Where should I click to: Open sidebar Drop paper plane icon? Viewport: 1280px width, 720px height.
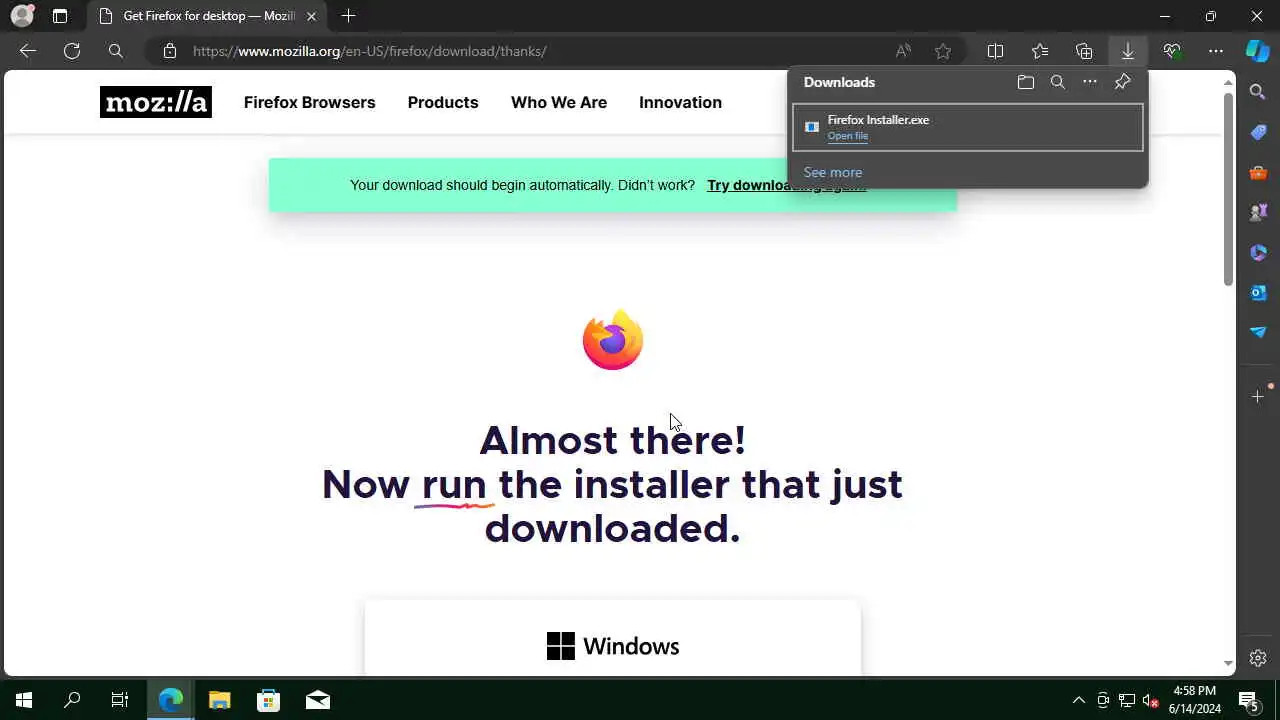click(1258, 332)
